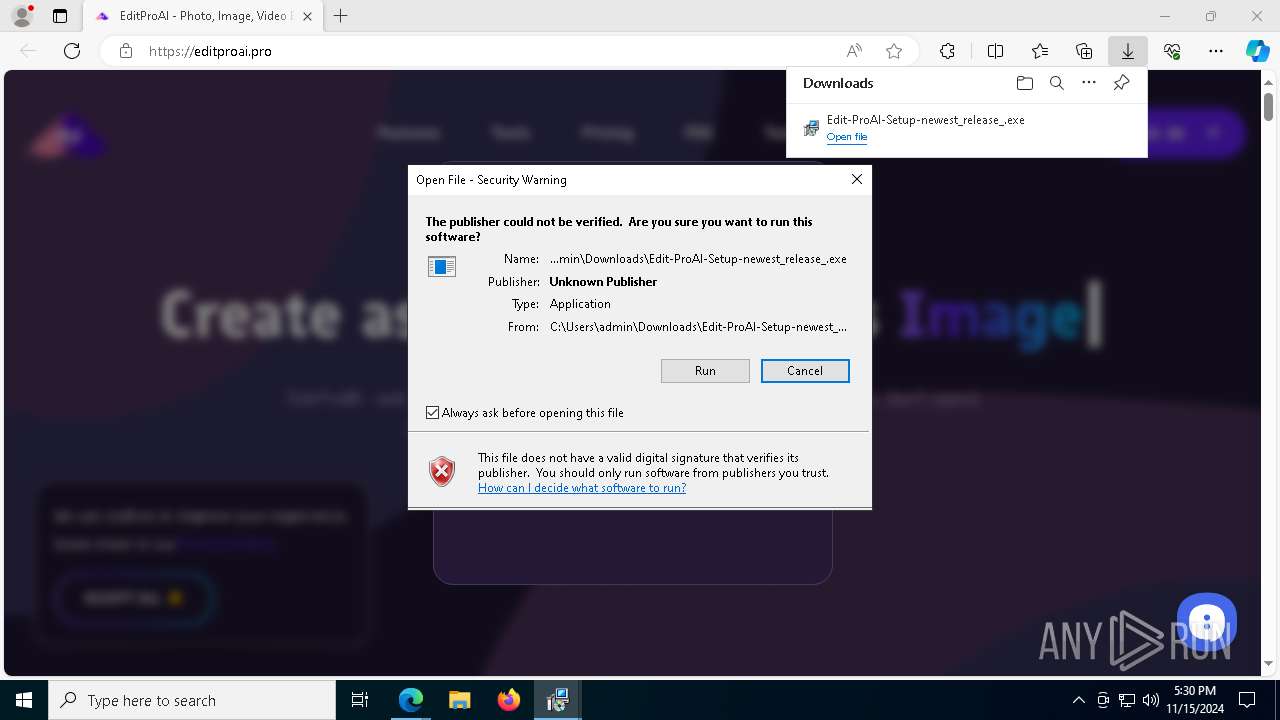Click the application file icon in dialog
The width and height of the screenshot is (1280, 720).
[x=441, y=266]
